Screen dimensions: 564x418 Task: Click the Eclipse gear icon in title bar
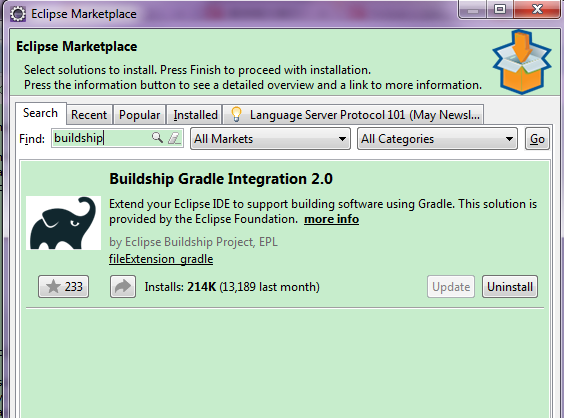[18, 14]
